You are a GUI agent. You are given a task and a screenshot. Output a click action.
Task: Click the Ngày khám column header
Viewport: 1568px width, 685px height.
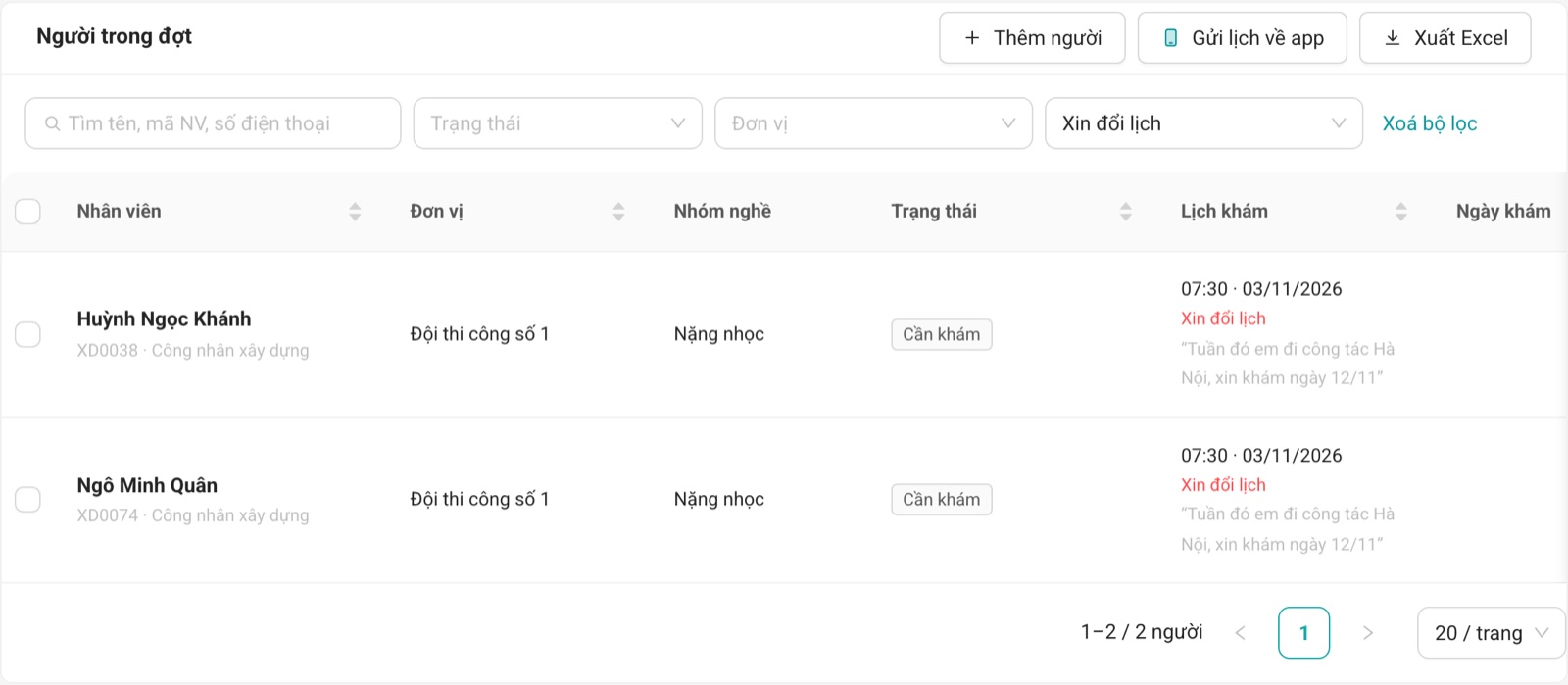point(1503,212)
